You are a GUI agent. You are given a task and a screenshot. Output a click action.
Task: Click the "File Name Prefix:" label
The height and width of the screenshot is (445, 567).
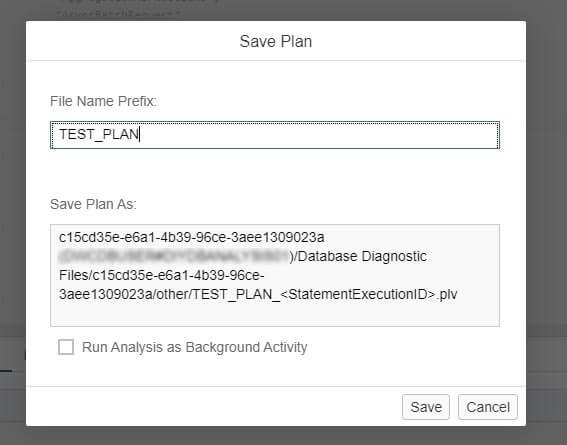click(x=103, y=101)
